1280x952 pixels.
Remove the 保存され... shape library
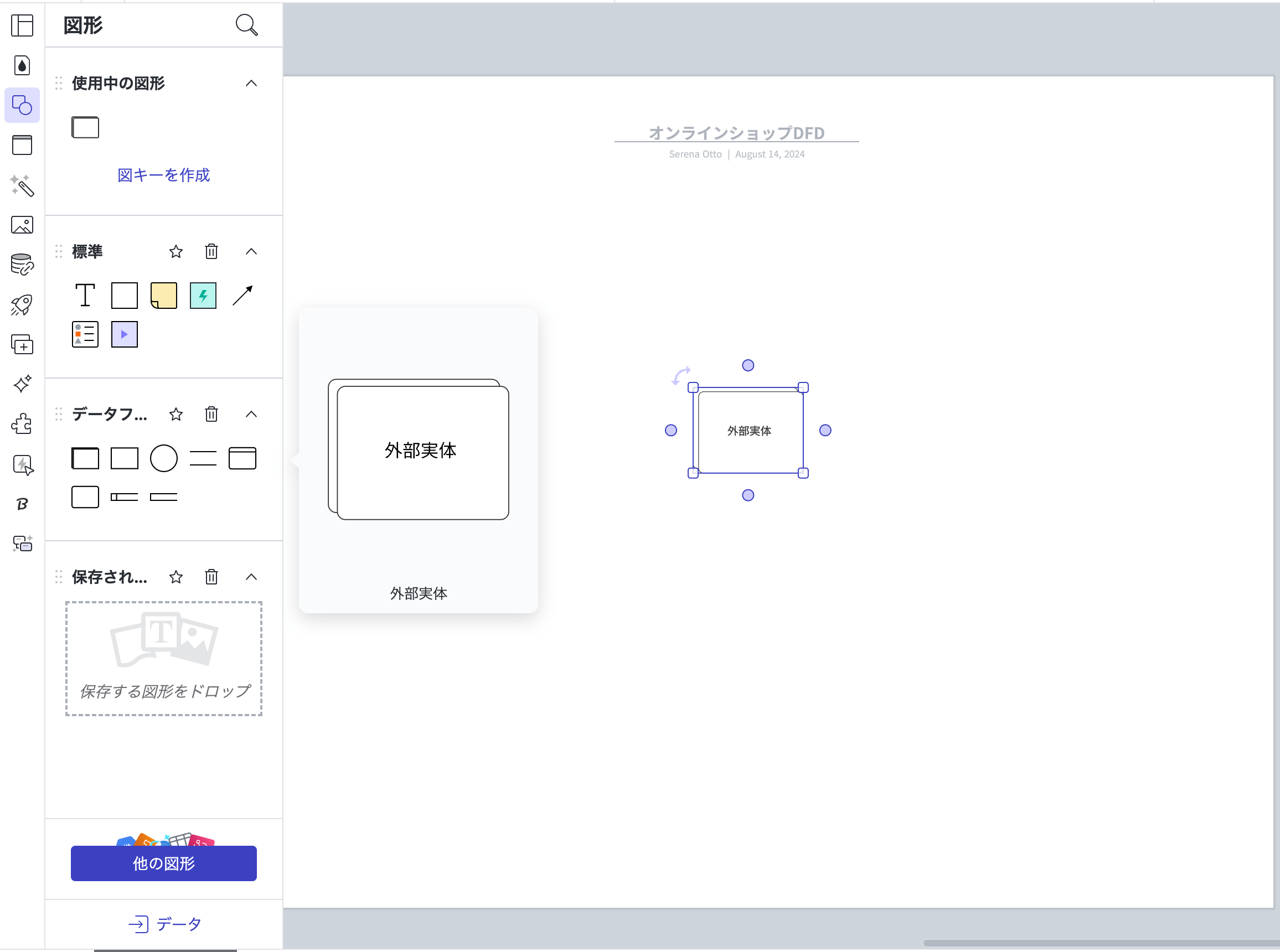tap(211, 577)
